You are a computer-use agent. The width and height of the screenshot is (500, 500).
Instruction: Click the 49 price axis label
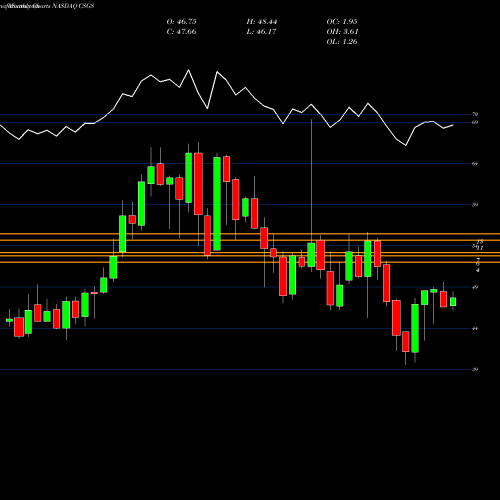[x=475, y=287]
